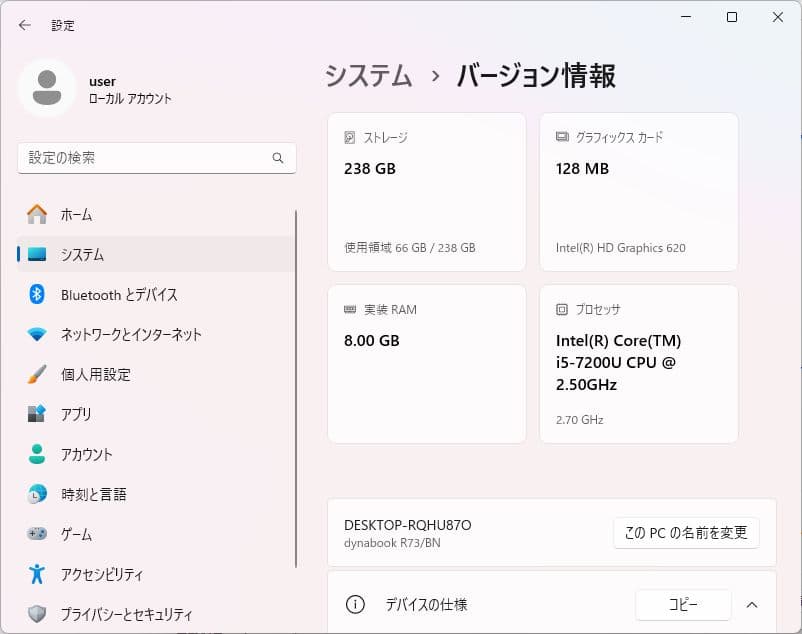
Task: Click the accessibility figure icon
Action: pyautogui.click(x=39, y=574)
